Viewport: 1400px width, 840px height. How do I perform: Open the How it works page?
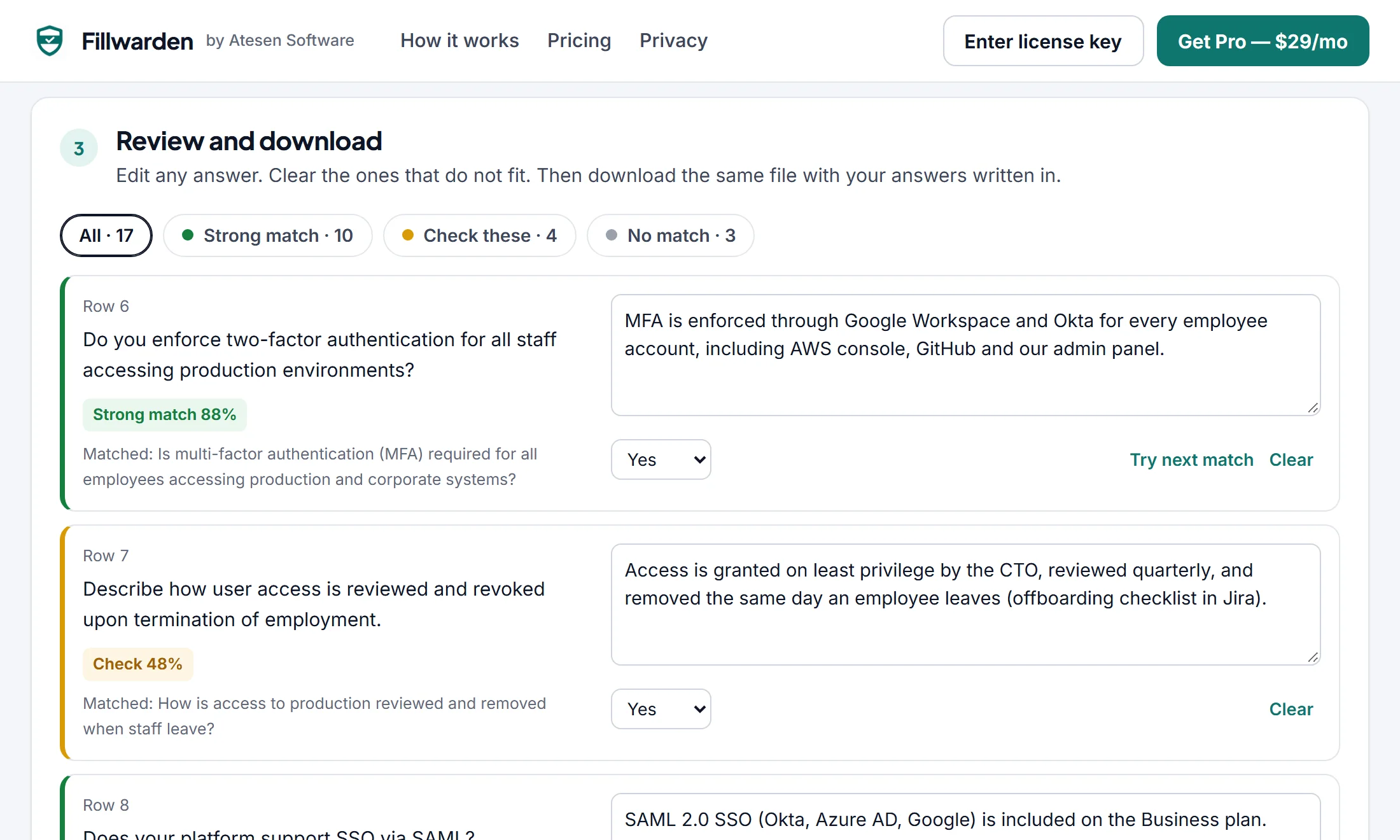[x=459, y=41]
